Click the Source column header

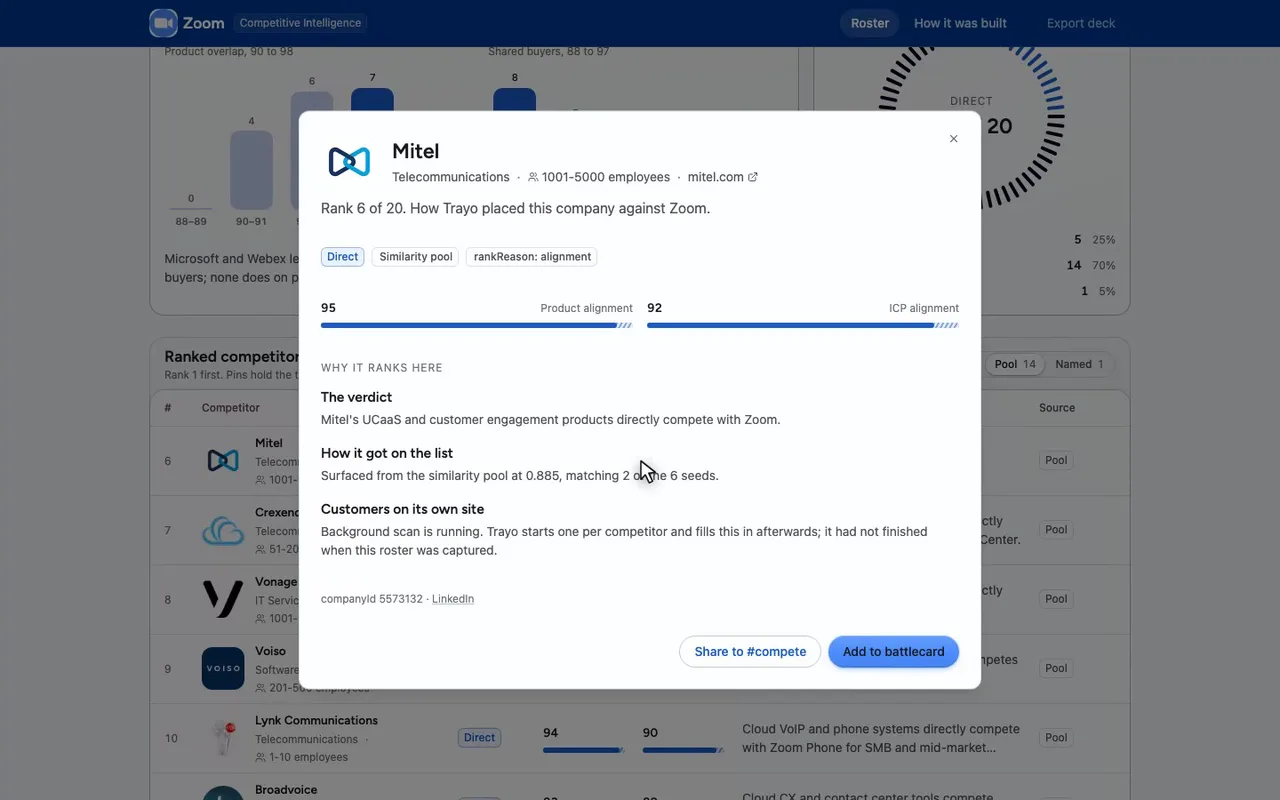pyautogui.click(x=1057, y=408)
